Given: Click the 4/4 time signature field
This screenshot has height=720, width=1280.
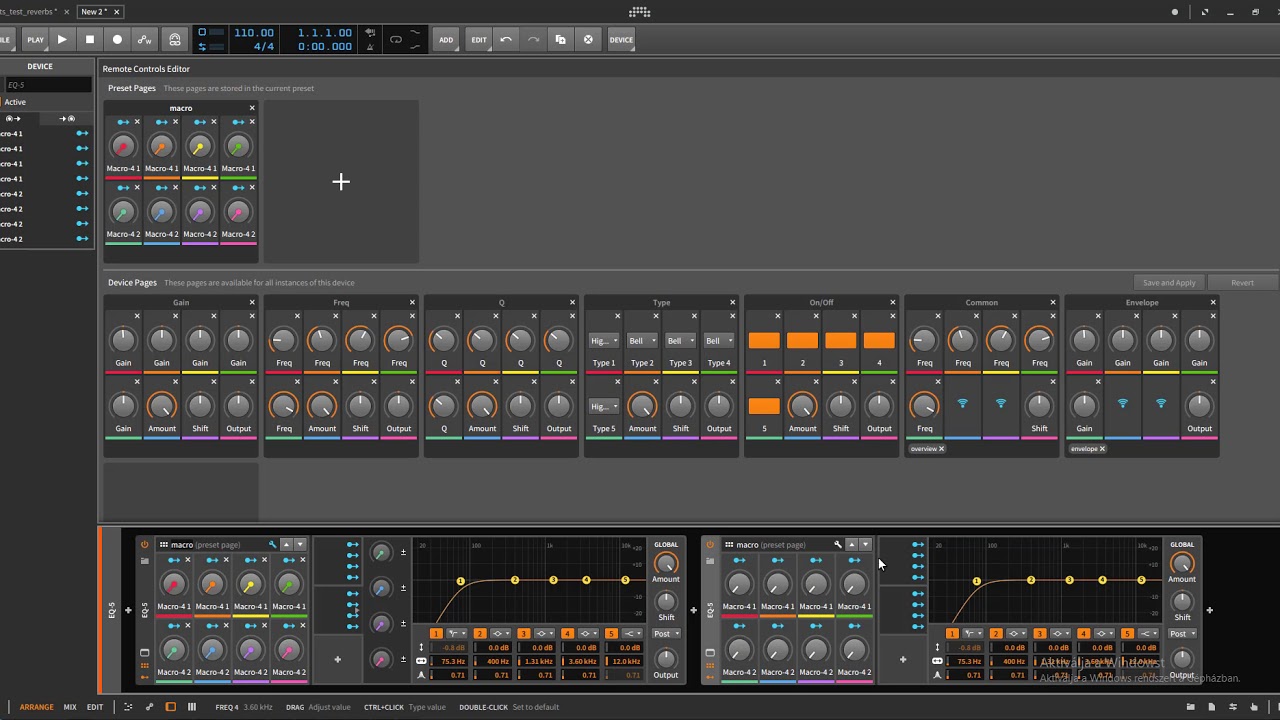Looking at the screenshot, I should click(x=264, y=47).
